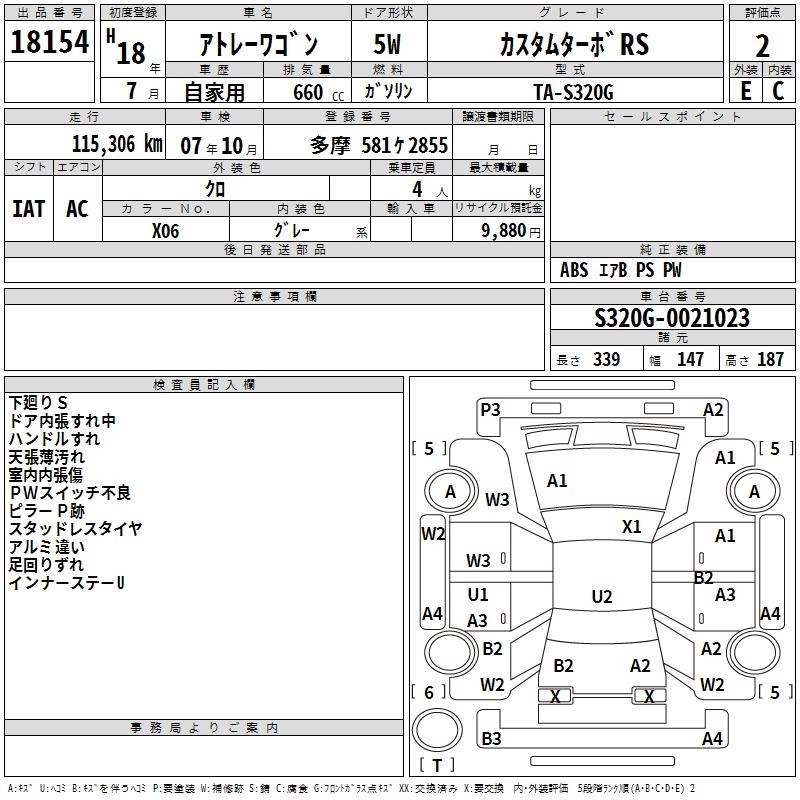Select height value 187
The image size is (800, 800).
[x=770, y=360]
